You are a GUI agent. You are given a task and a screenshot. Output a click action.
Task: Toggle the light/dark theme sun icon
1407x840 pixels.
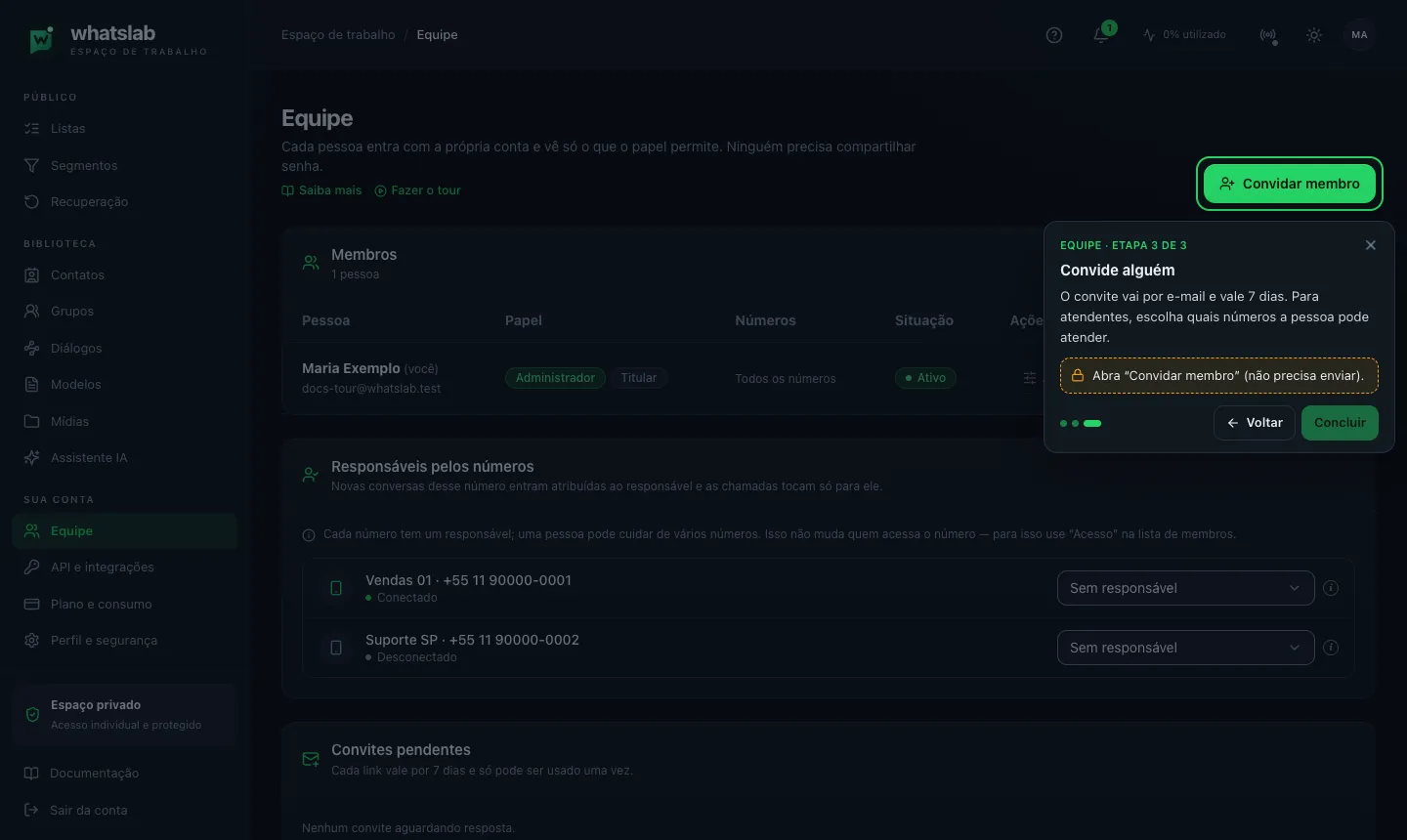[x=1314, y=35]
